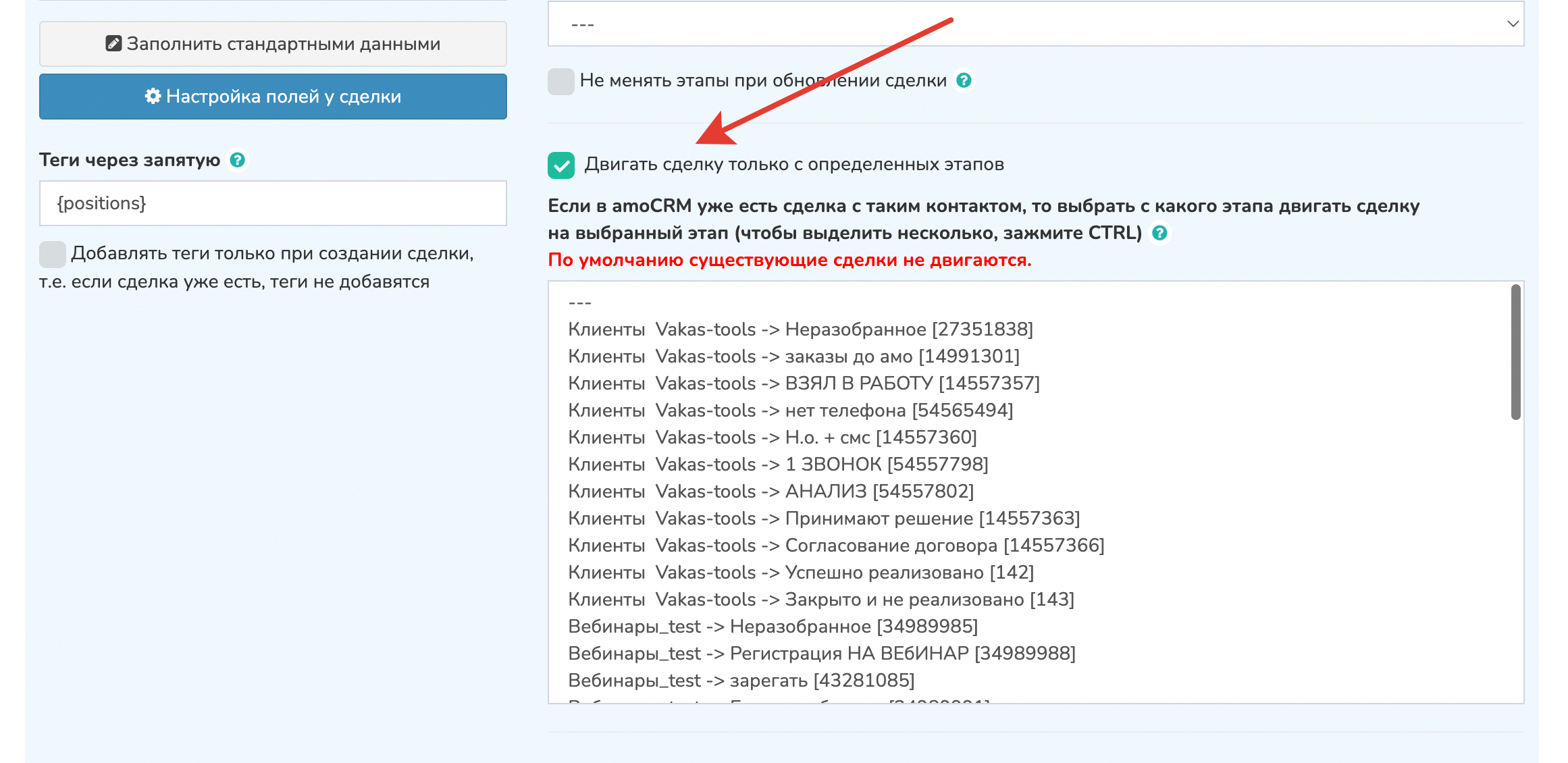The width and height of the screenshot is (1568, 763).
Task: Click help icon beside 'Не менять этапы' option
Action: pyautogui.click(x=964, y=80)
